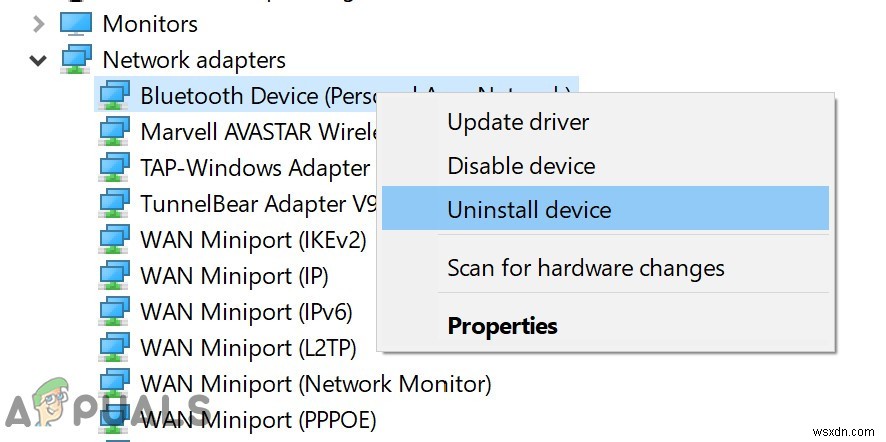This screenshot has width=886, height=442.
Task: Click the WAN Miniport (PPPOE) icon
Action: pos(116,420)
